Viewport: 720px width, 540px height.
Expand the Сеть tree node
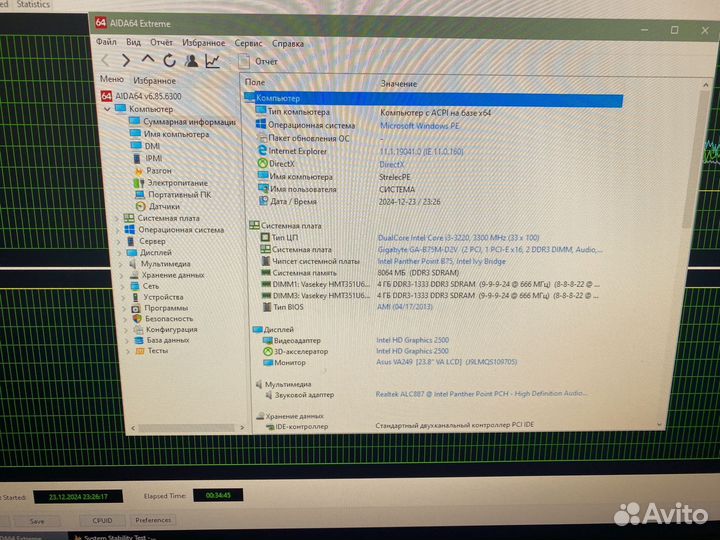coord(124,286)
